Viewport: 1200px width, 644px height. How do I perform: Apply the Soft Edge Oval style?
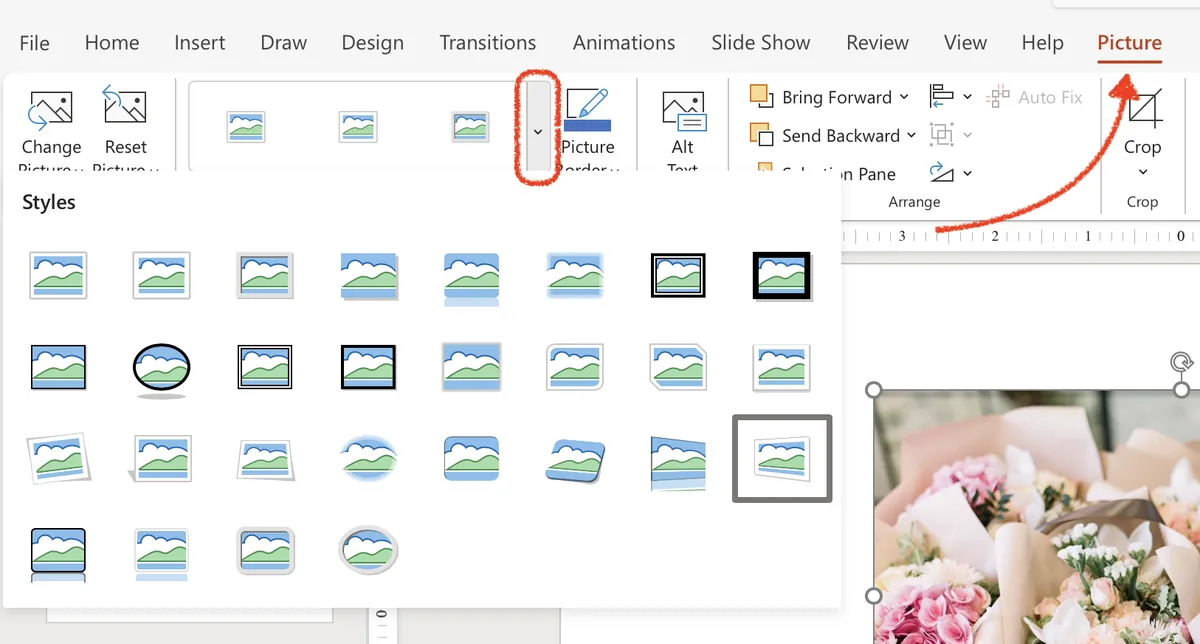tap(368, 459)
